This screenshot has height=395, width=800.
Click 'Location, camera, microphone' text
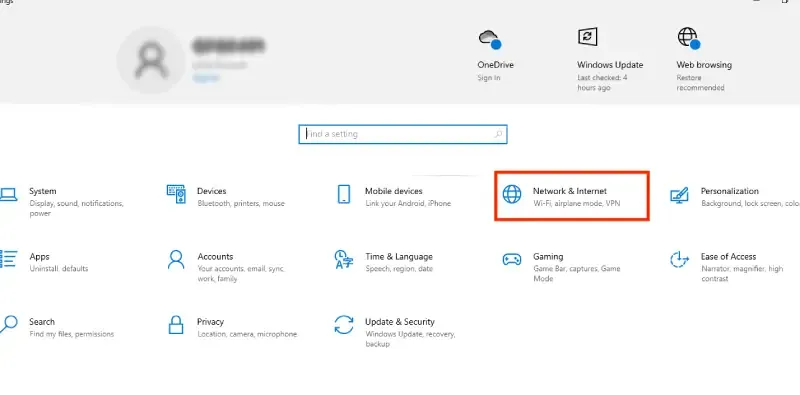coord(247,334)
